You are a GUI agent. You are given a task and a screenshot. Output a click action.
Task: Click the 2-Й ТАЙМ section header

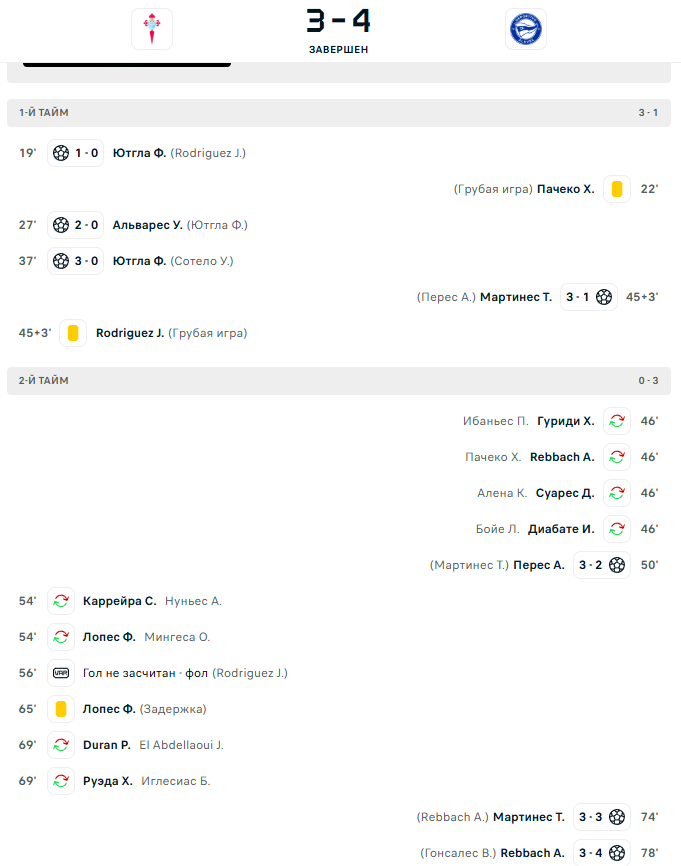(339, 381)
